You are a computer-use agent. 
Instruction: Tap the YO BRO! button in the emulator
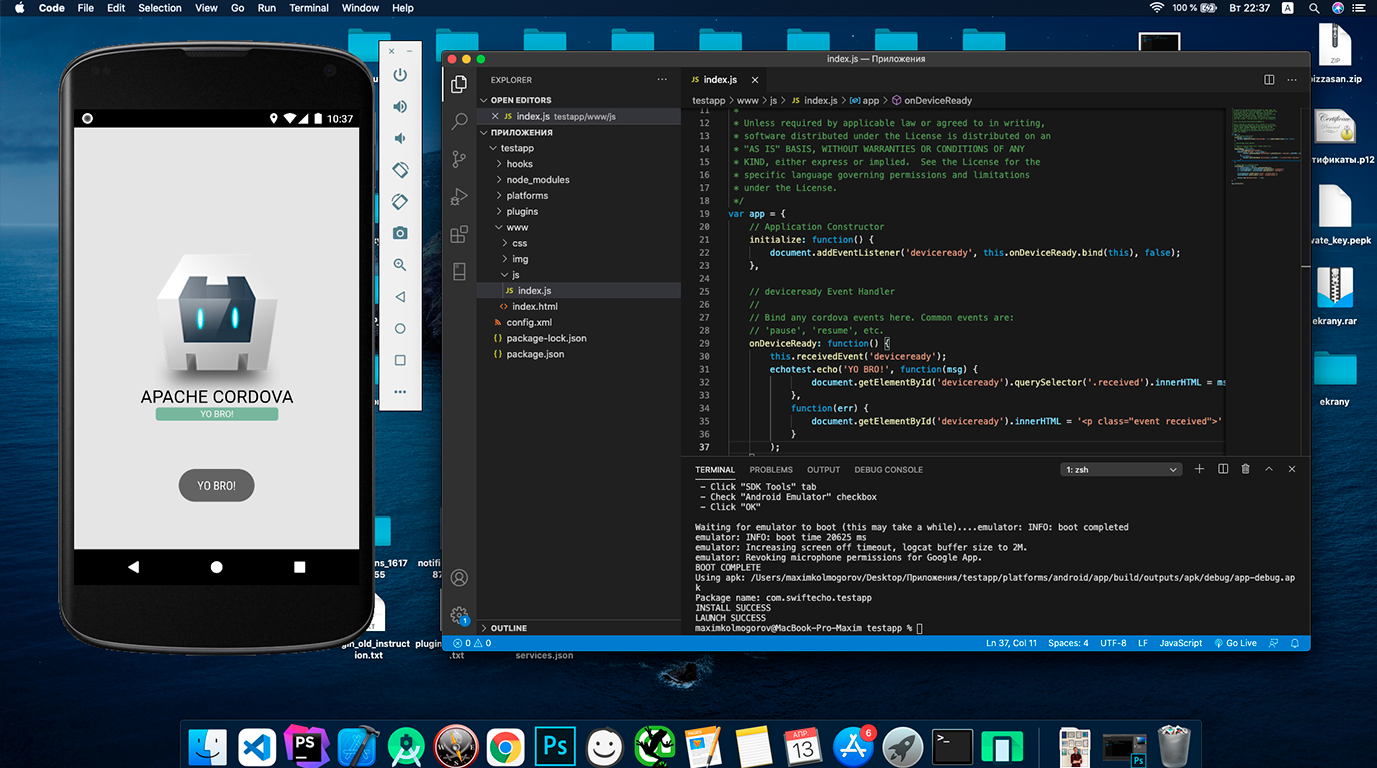coord(216,485)
